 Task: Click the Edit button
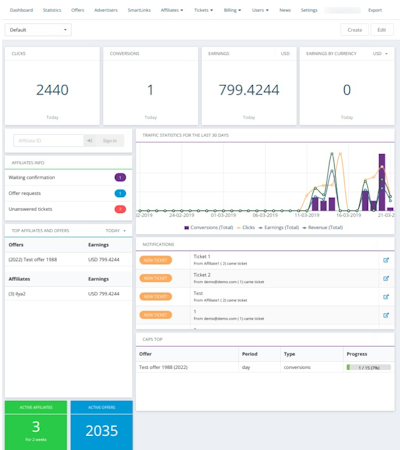click(382, 30)
